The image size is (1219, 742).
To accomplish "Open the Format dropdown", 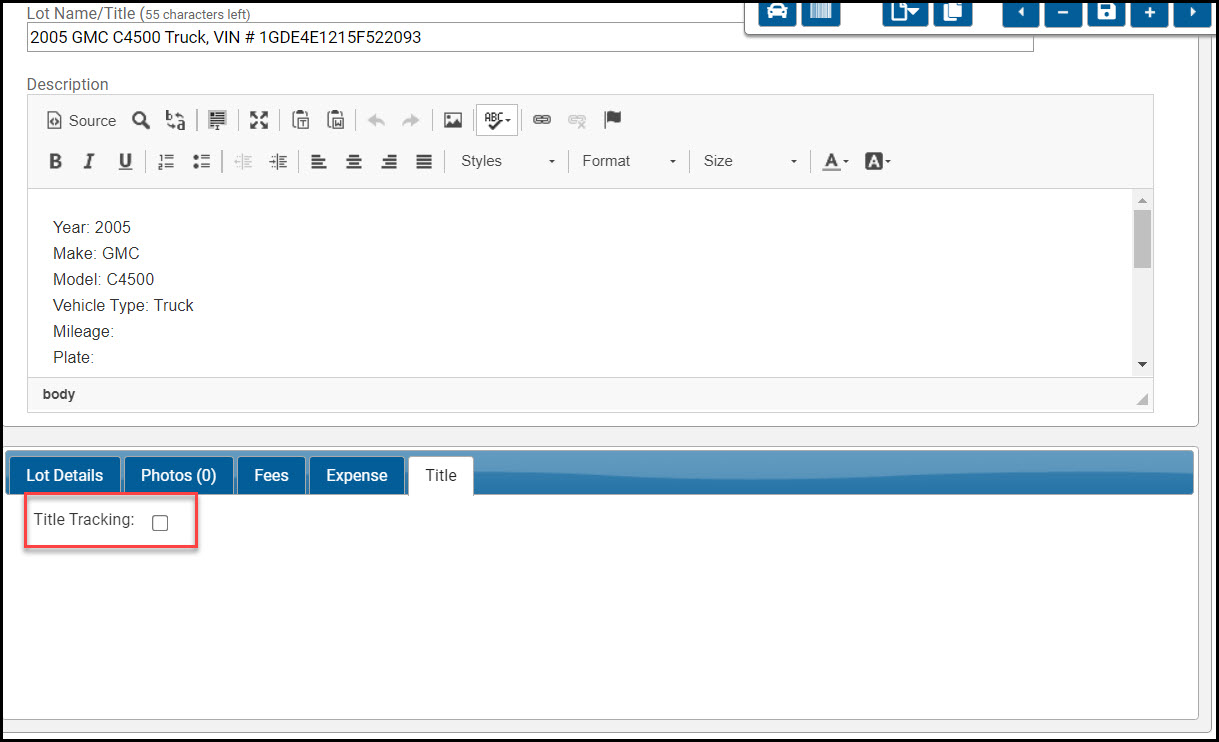I will [629, 161].
